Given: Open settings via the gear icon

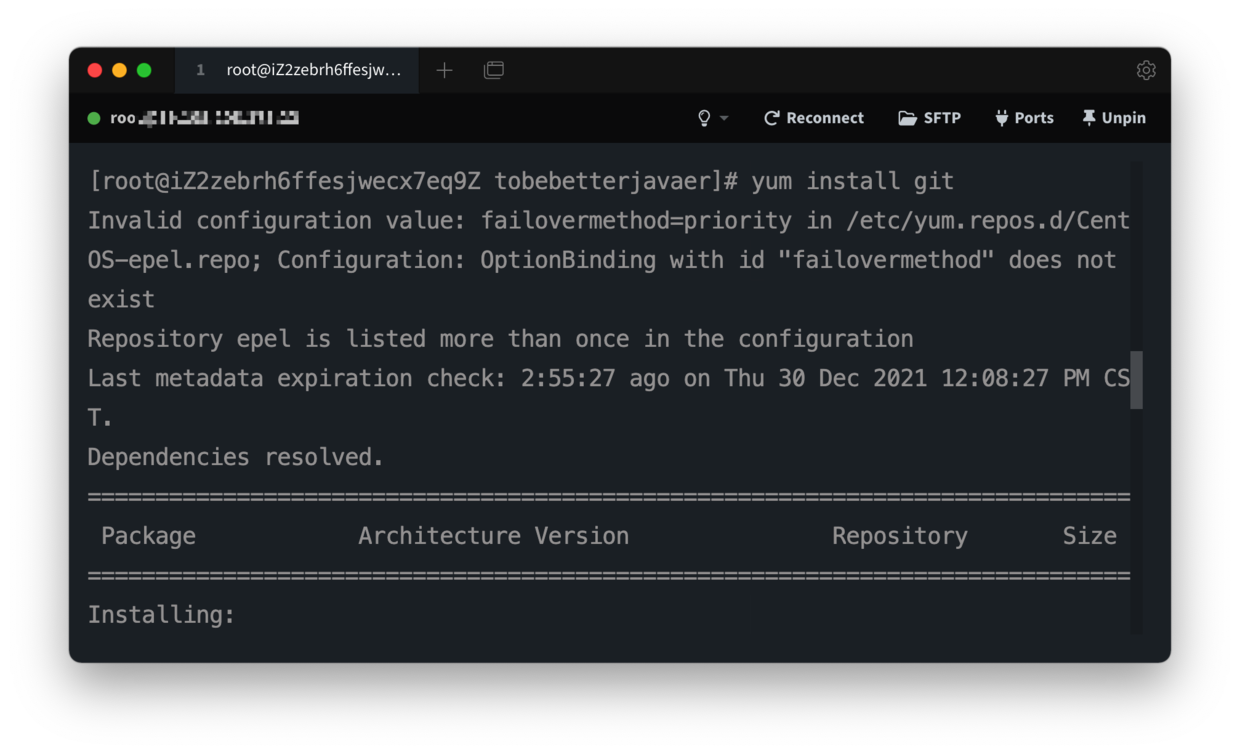Looking at the screenshot, I should pyautogui.click(x=1146, y=70).
